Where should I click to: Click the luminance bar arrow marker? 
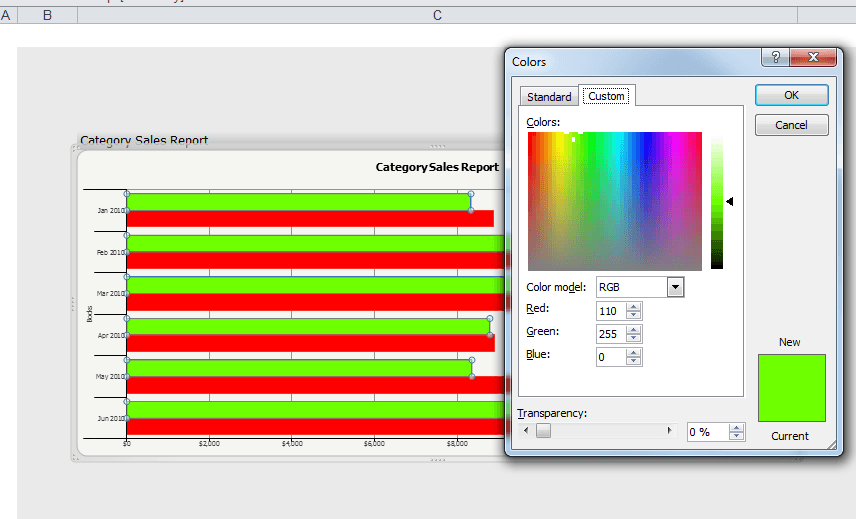point(729,201)
